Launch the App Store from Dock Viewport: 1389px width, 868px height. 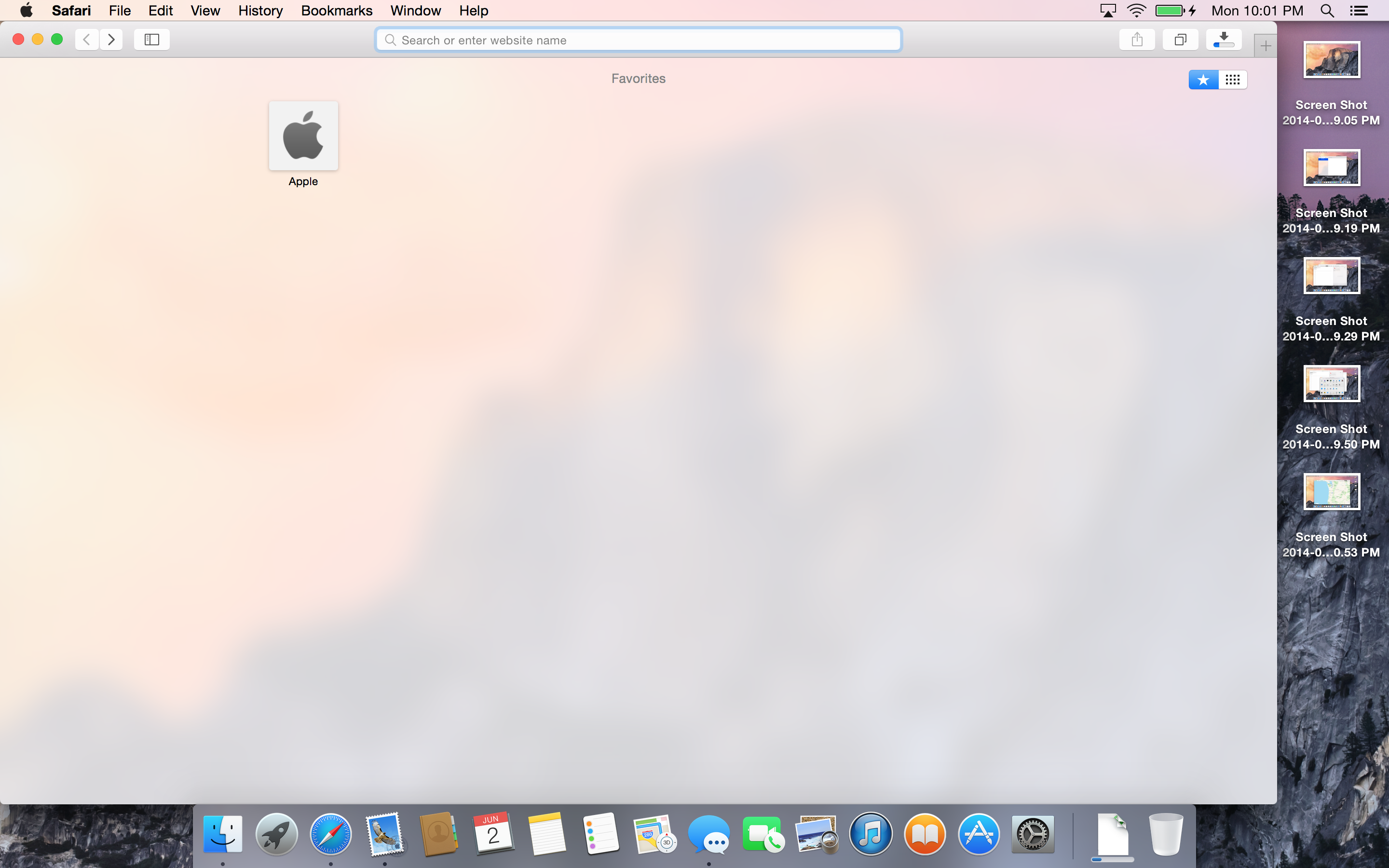click(978, 834)
